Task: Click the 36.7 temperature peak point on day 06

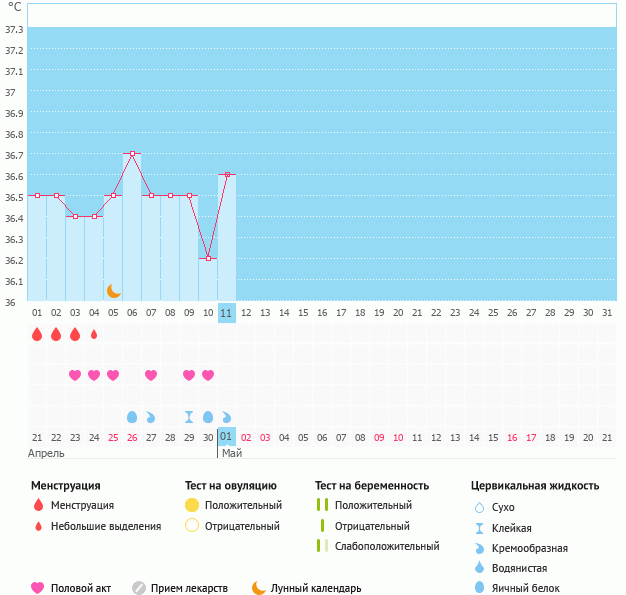Action: pyautogui.click(x=132, y=153)
